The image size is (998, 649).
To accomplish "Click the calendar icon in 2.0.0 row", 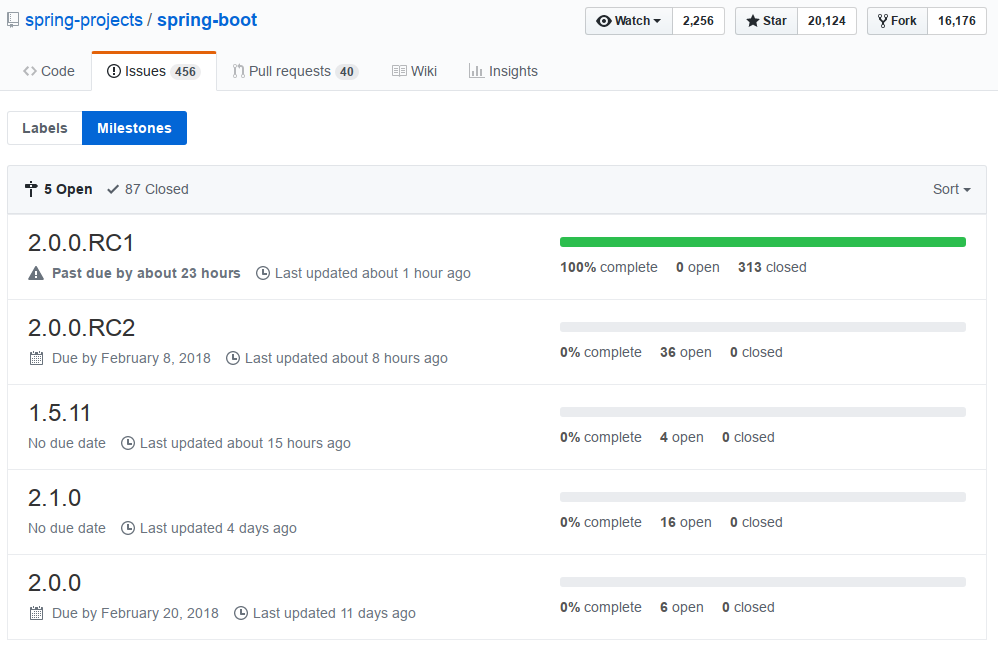I will pyautogui.click(x=37, y=613).
